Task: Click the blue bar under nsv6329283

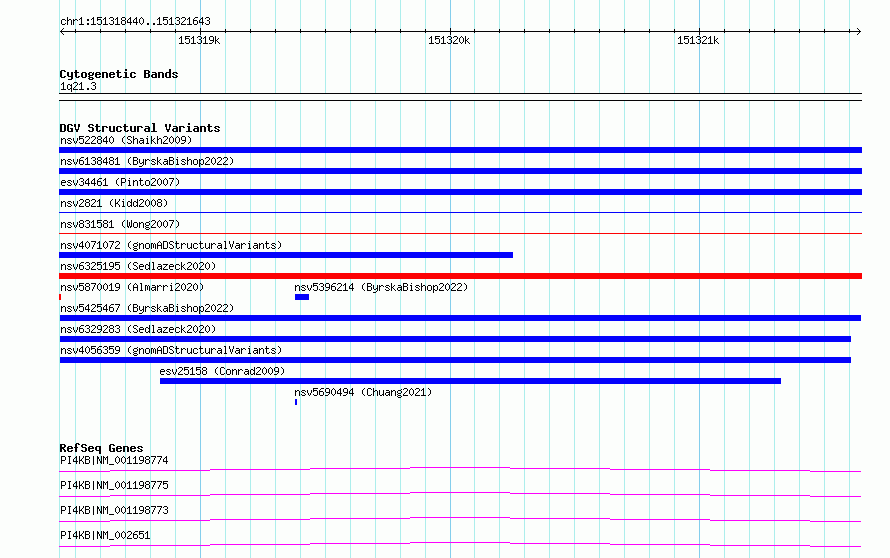Action: point(455,339)
